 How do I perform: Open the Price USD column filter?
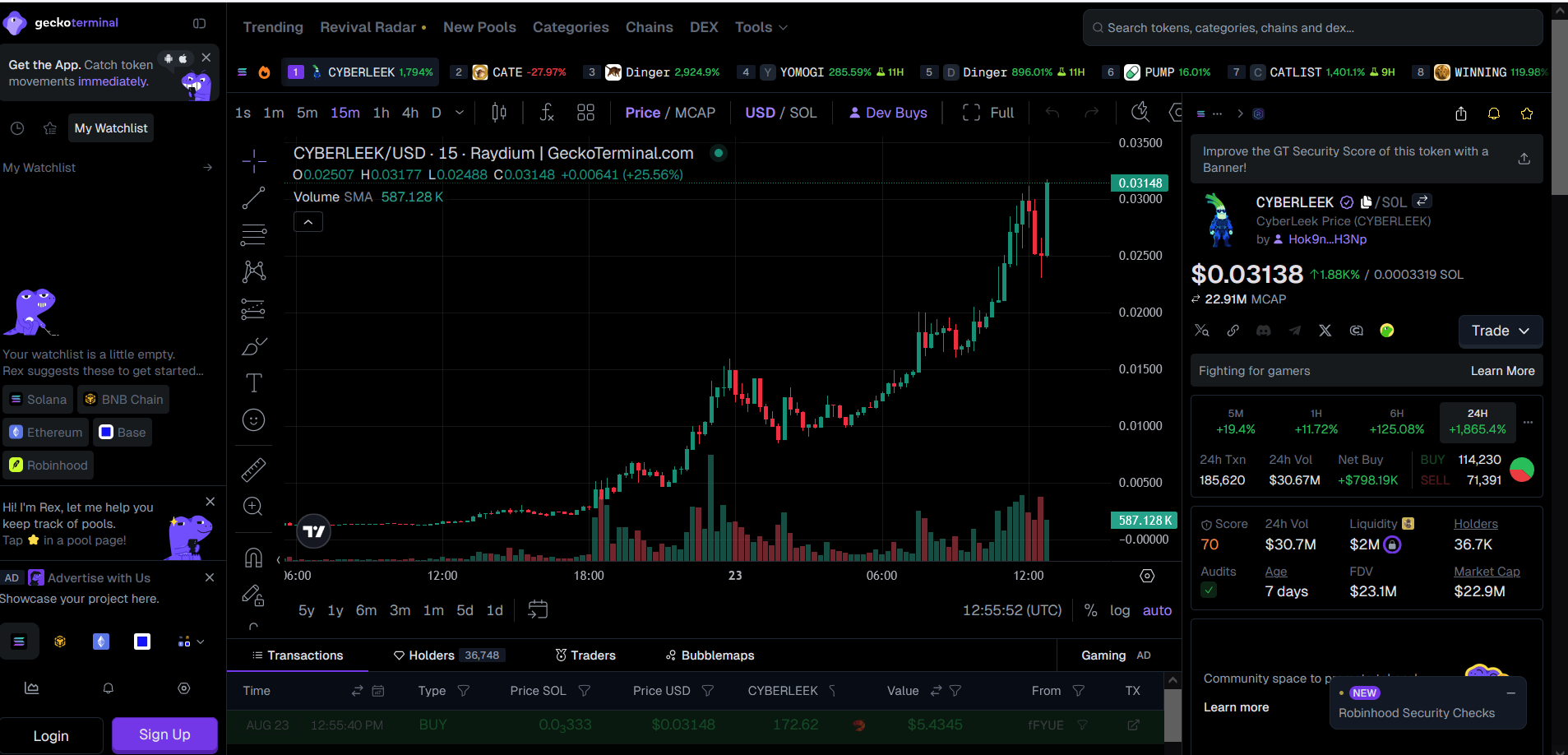[708, 691]
